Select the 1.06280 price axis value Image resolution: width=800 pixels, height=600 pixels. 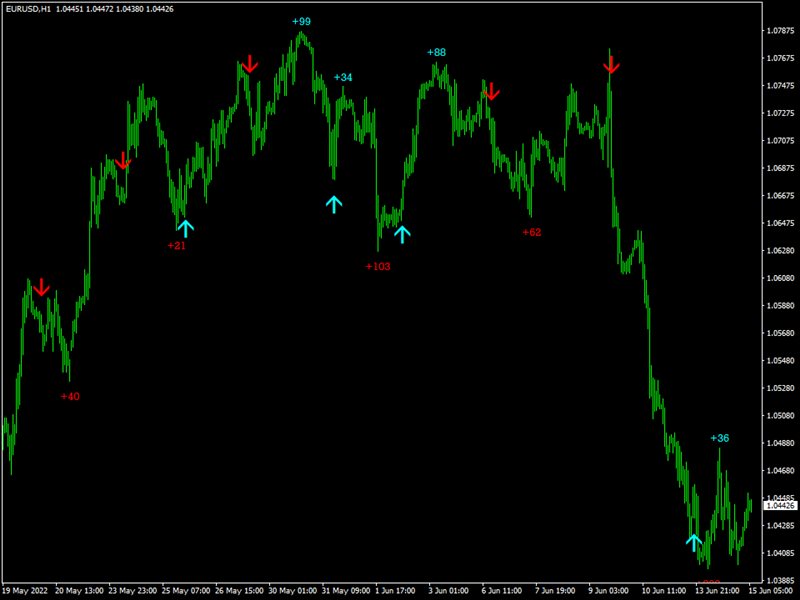click(x=781, y=251)
